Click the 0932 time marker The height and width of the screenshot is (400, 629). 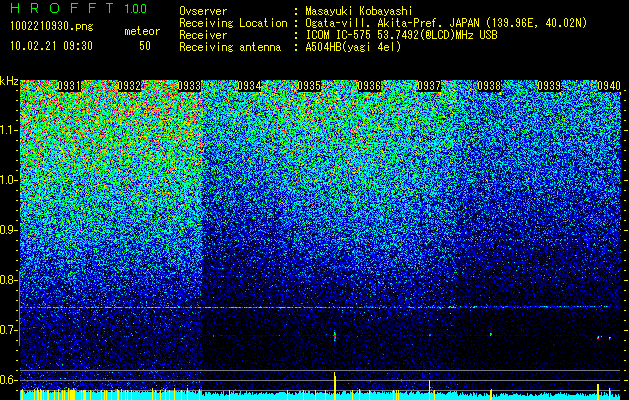click(129, 86)
